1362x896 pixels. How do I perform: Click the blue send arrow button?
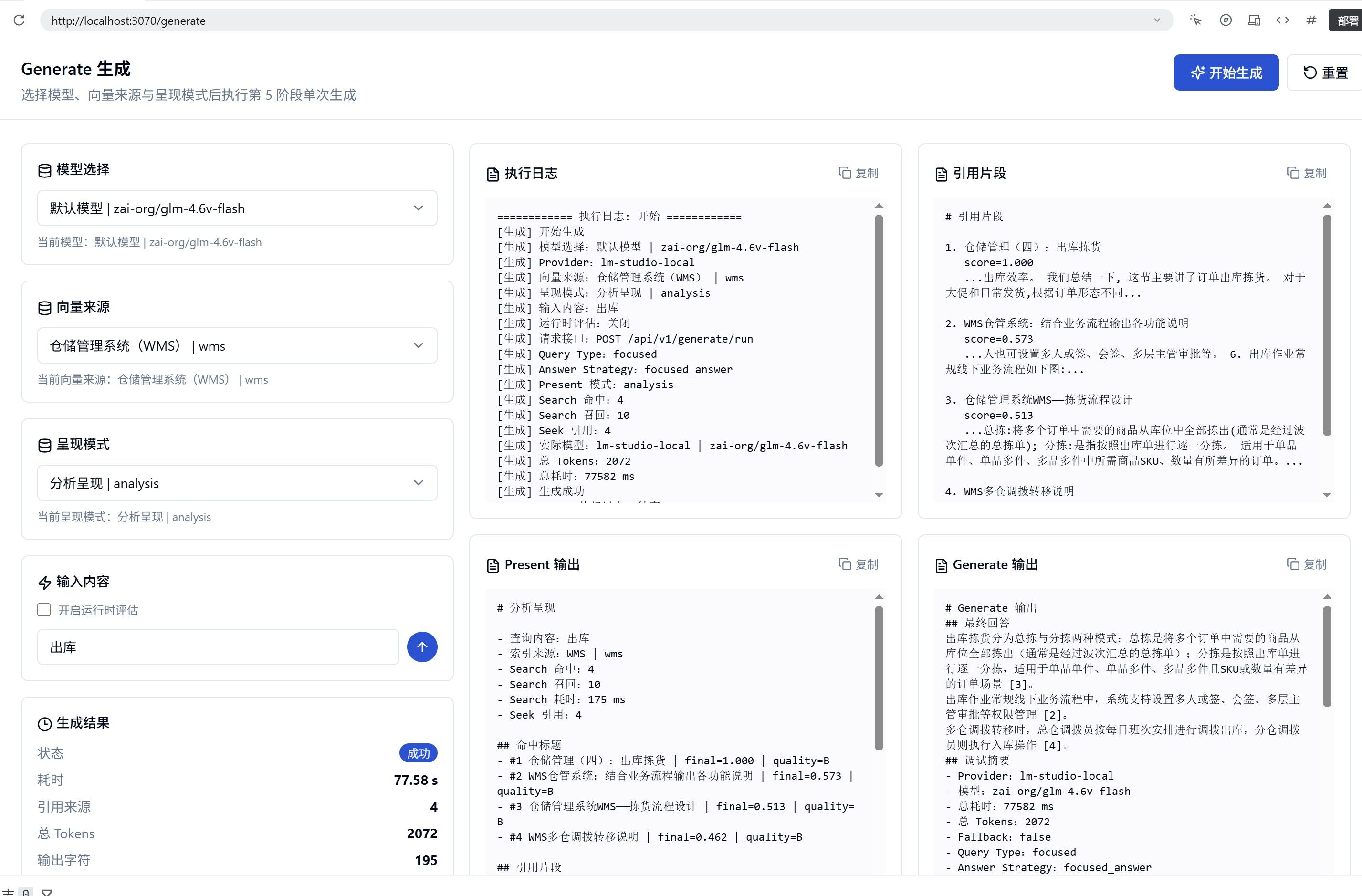pos(422,647)
